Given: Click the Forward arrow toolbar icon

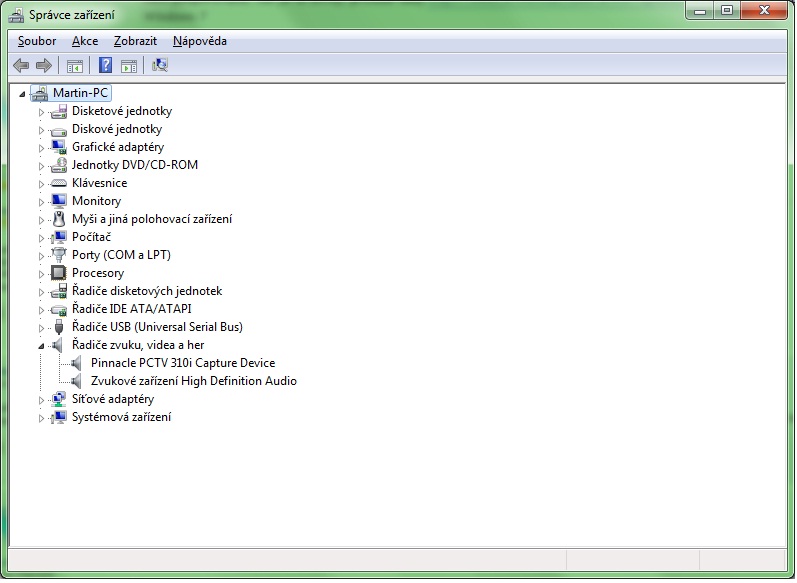Looking at the screenshot, I should pos(44,66).
